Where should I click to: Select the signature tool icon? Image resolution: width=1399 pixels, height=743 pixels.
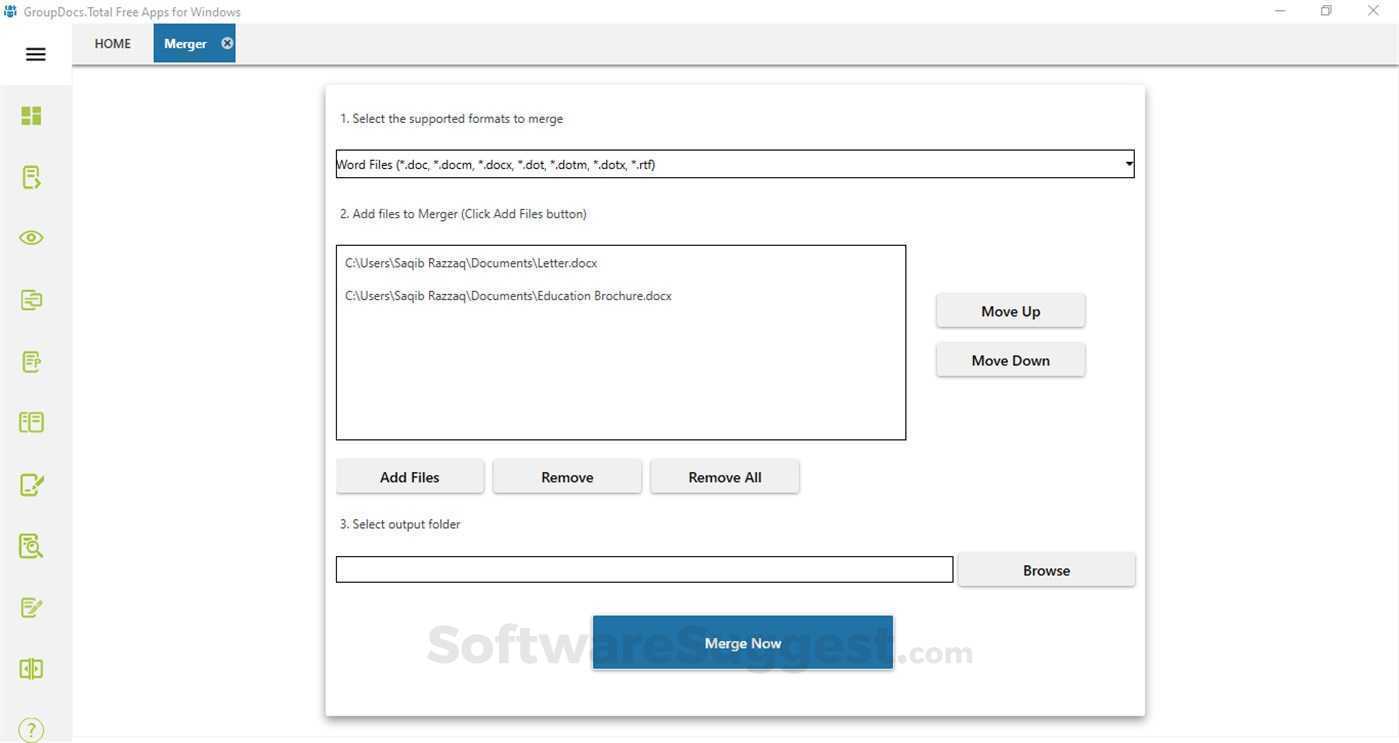point(31,607)
